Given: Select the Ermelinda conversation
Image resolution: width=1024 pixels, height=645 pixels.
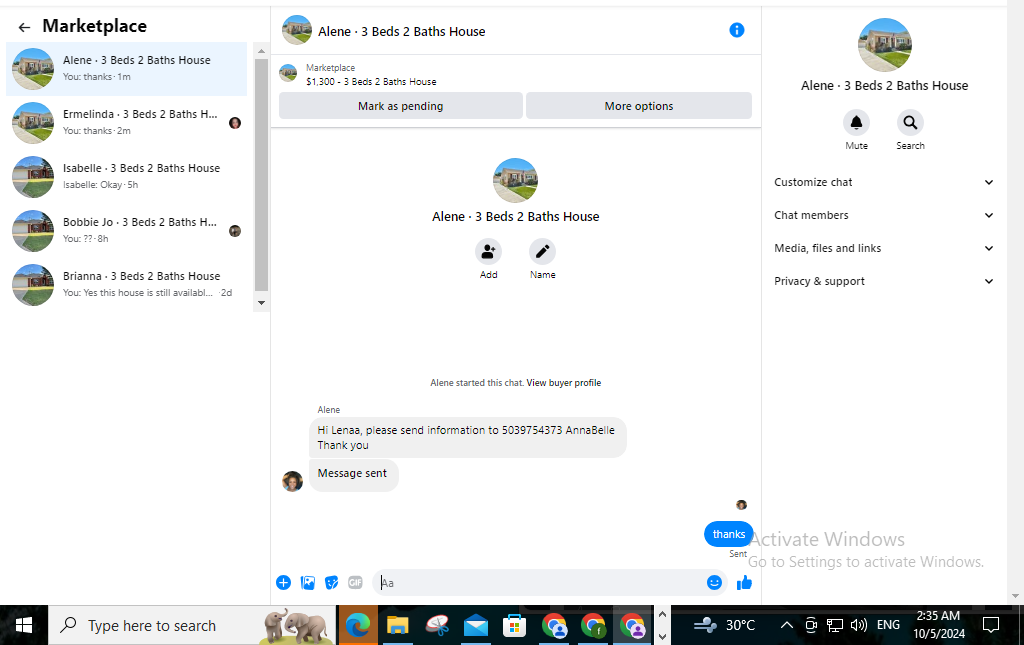Looking at the screenshot, I should (127, 123).
